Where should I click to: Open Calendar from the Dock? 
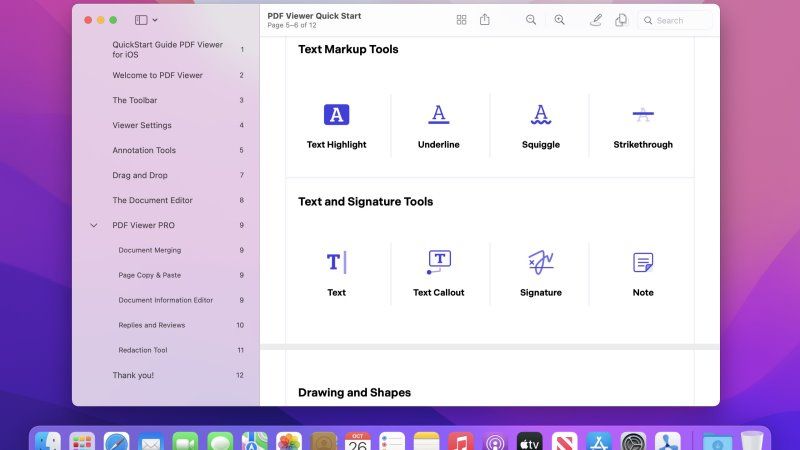click(358, 442)
